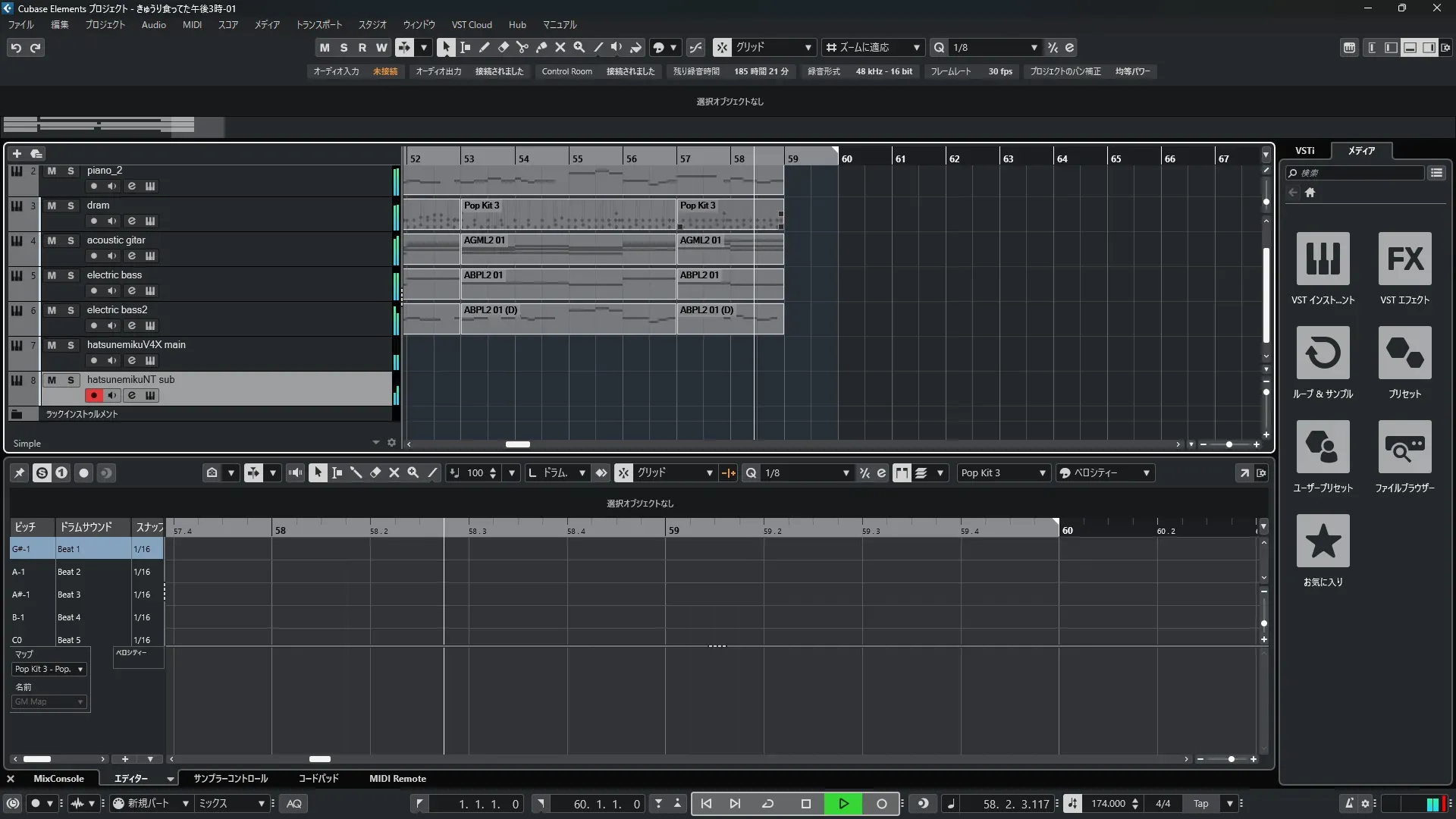Click the Record button in transport bar

coord(881,804)
